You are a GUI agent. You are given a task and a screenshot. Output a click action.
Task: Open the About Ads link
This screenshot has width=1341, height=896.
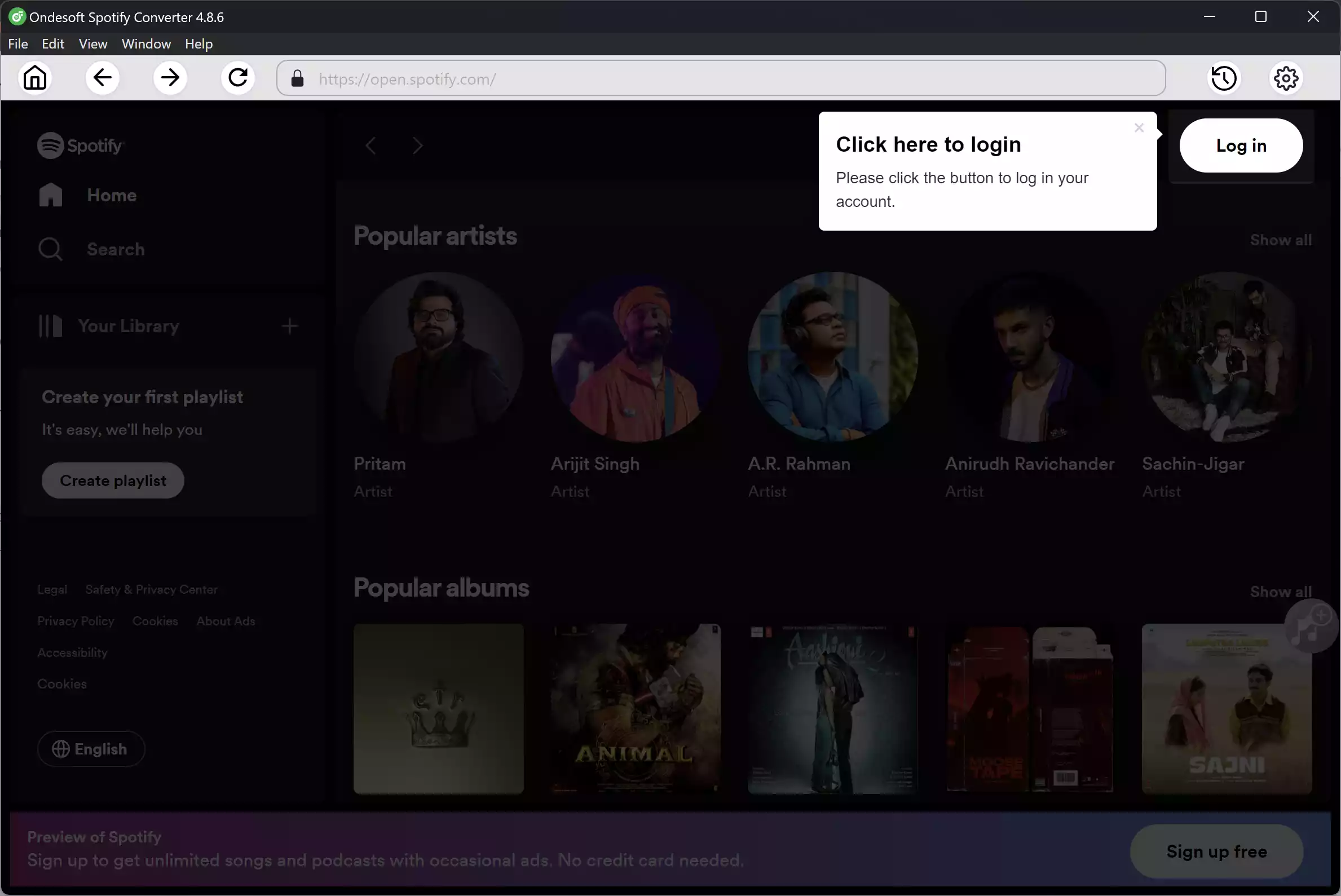pyautogui.click(x=226, y=621)
